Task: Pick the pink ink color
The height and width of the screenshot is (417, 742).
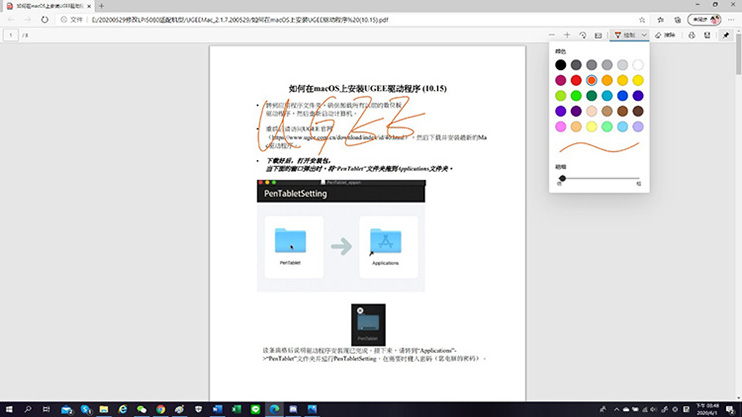Action: click(561, 126)
